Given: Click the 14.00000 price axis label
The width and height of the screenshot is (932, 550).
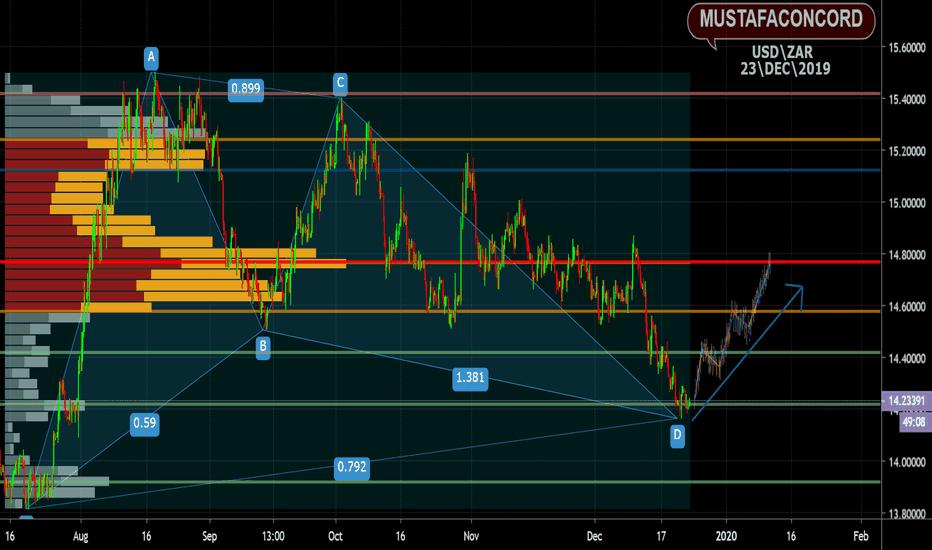Looking at the screenshot, I should point(906,462).
